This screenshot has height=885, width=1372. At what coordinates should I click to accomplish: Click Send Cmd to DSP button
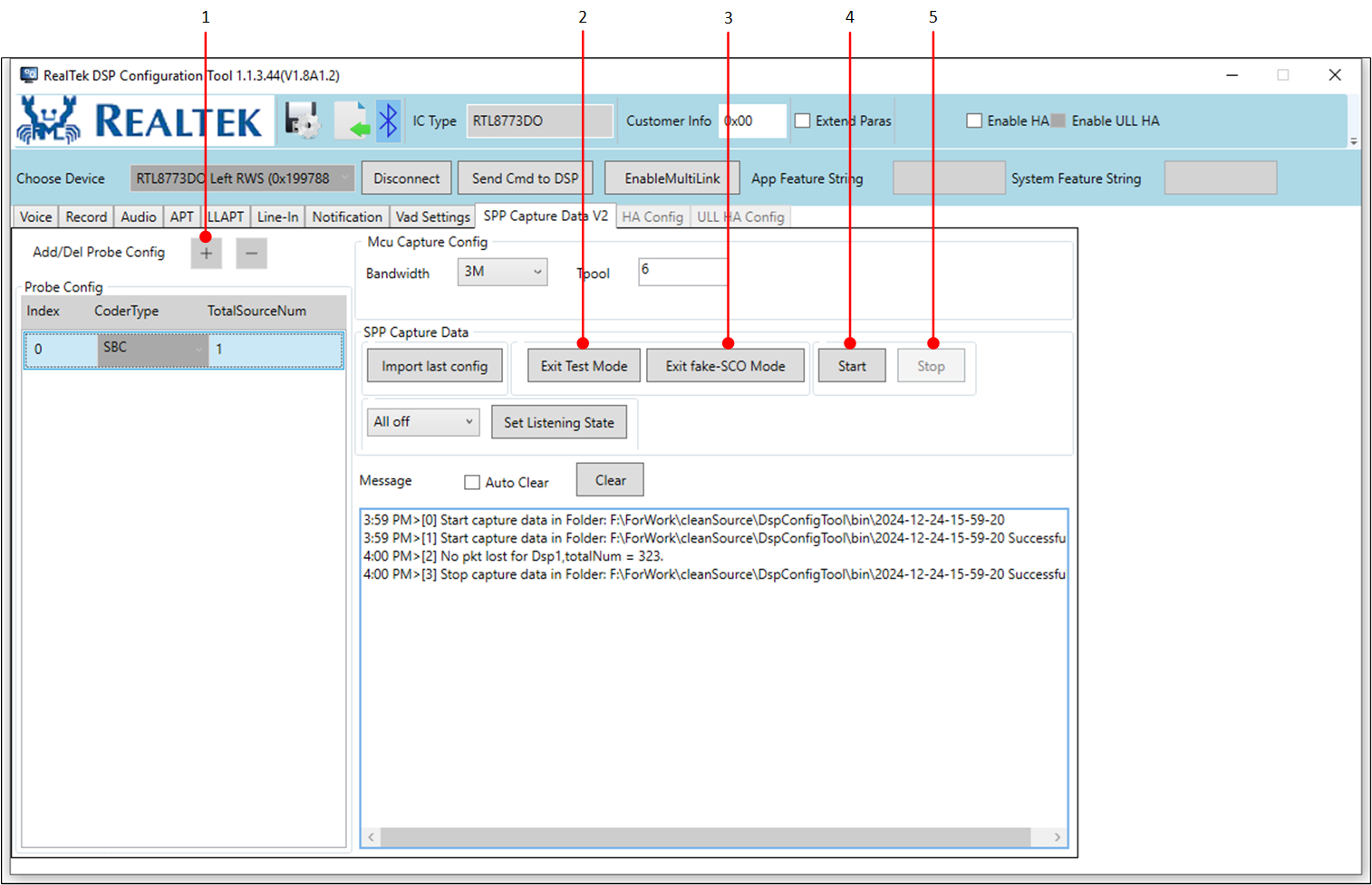pos(525,178)
